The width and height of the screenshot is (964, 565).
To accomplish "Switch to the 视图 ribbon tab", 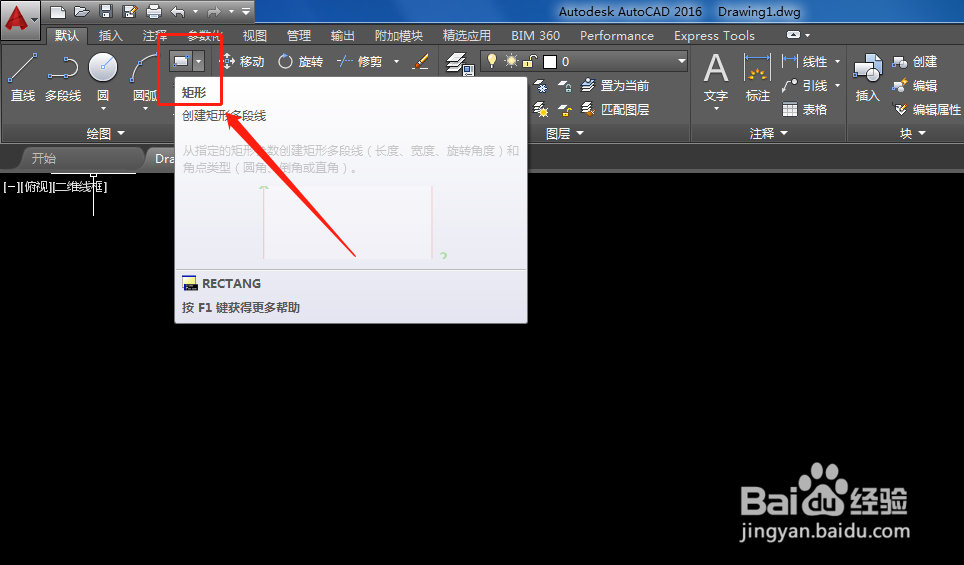I will tap(255, 36).
